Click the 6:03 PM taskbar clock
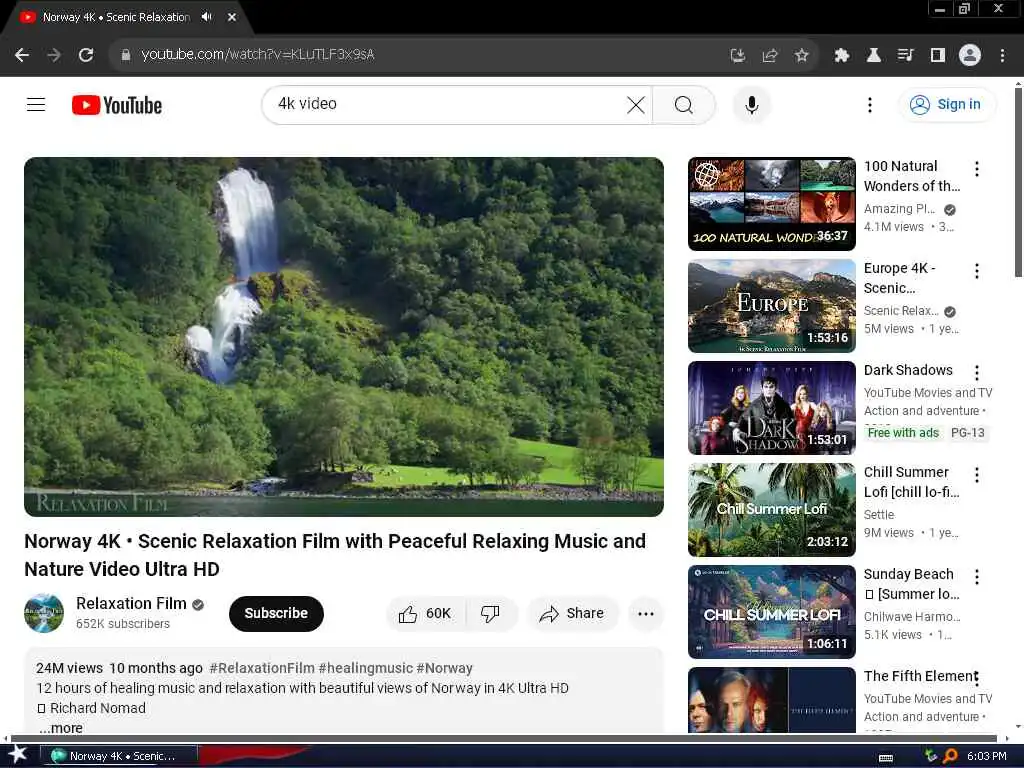This screenshot has height=768, width=1024. [x=986, y=756]
